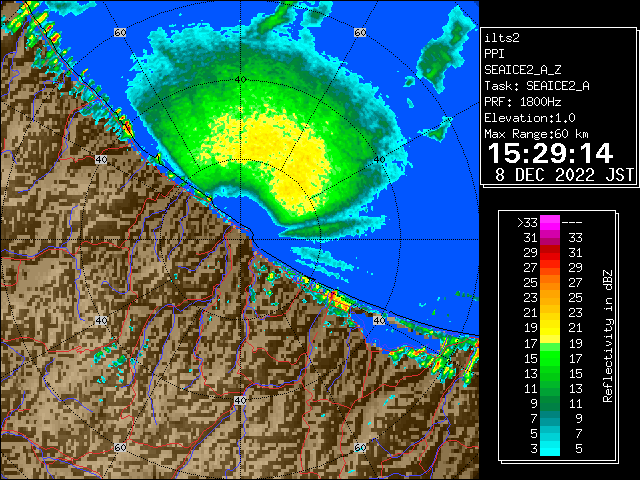640x480 pixels.
Task: Select the Task: SEAICE2_A line
Action: pos(537,86)
